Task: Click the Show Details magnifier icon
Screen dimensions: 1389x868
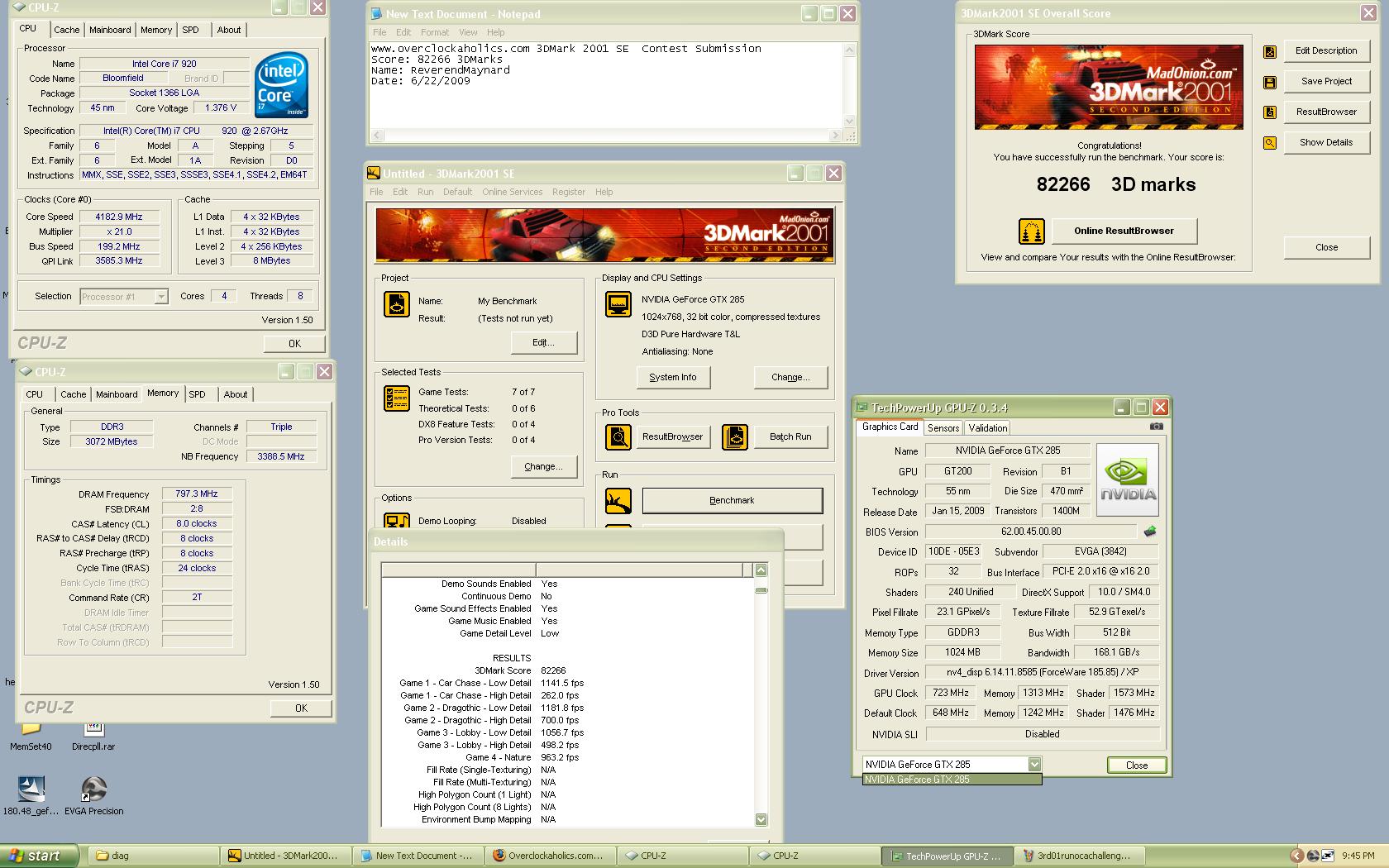Action: coord(1270,143)
